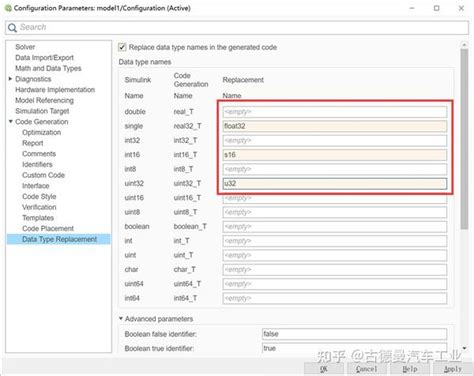Click the MATLAB icon in the title bar

pyautogui.click(x=8, y=8)
